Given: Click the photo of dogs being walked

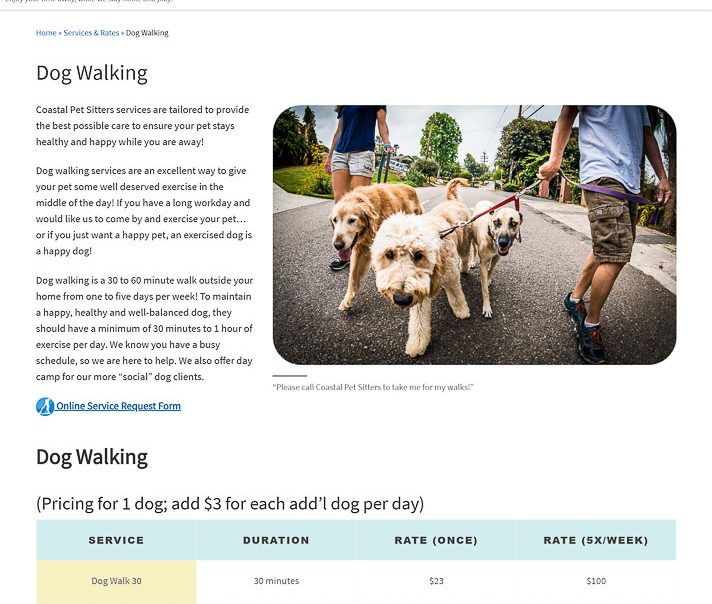Looking at the screenshot, I should (x=474, y=235).
